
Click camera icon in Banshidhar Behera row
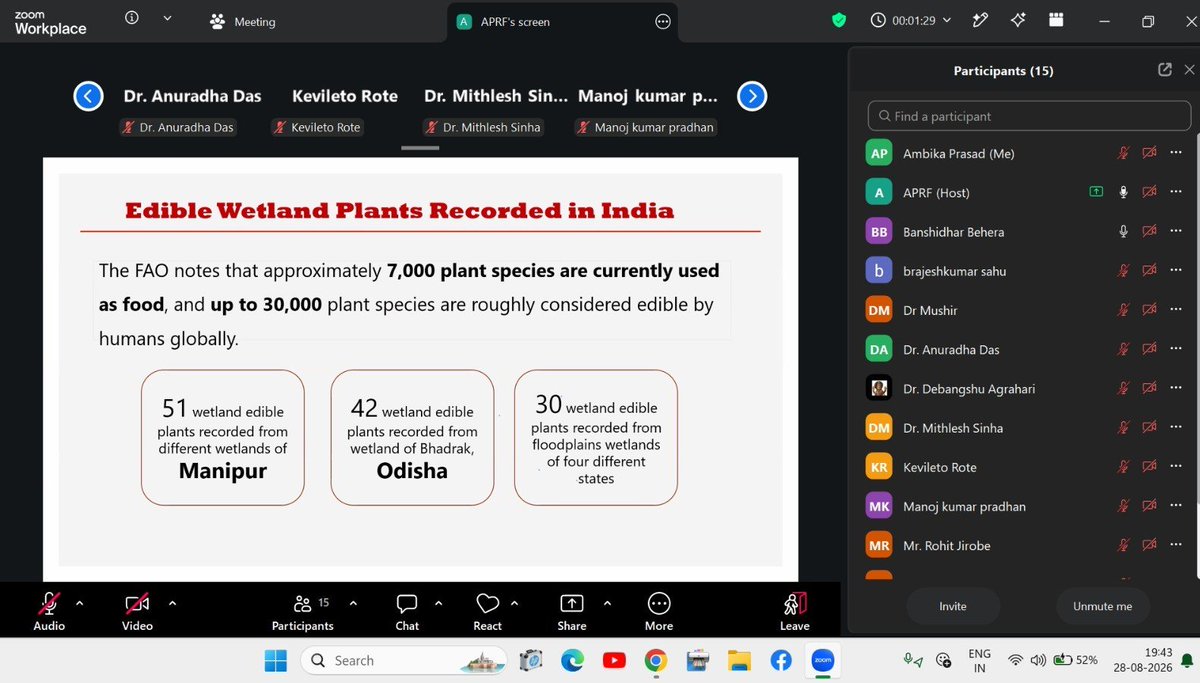point(1150,231)
